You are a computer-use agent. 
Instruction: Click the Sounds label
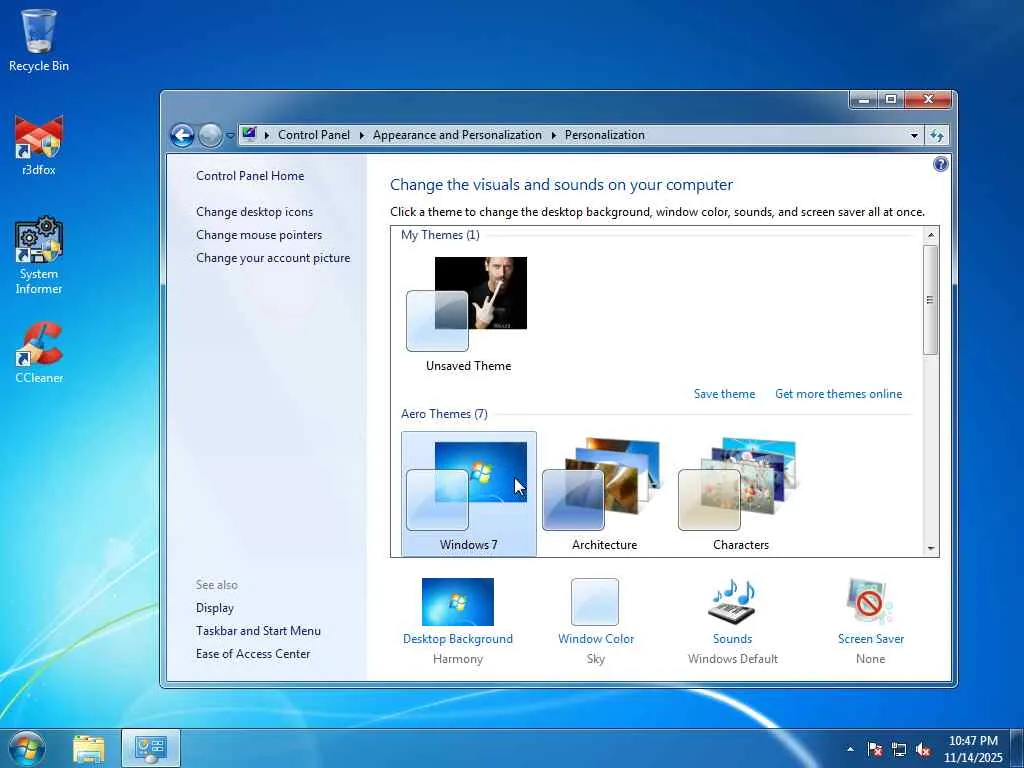pyautogui.click(x=732, y=639)
